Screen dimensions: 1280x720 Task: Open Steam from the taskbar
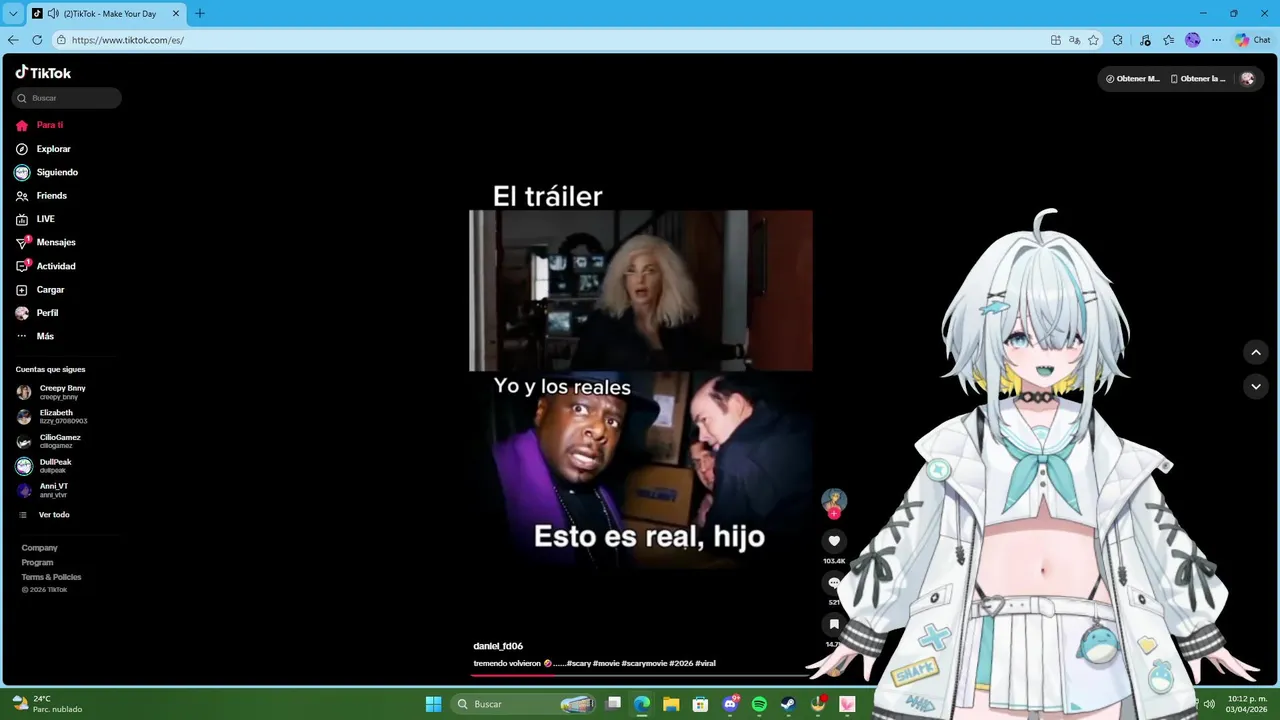pos(788,704)
